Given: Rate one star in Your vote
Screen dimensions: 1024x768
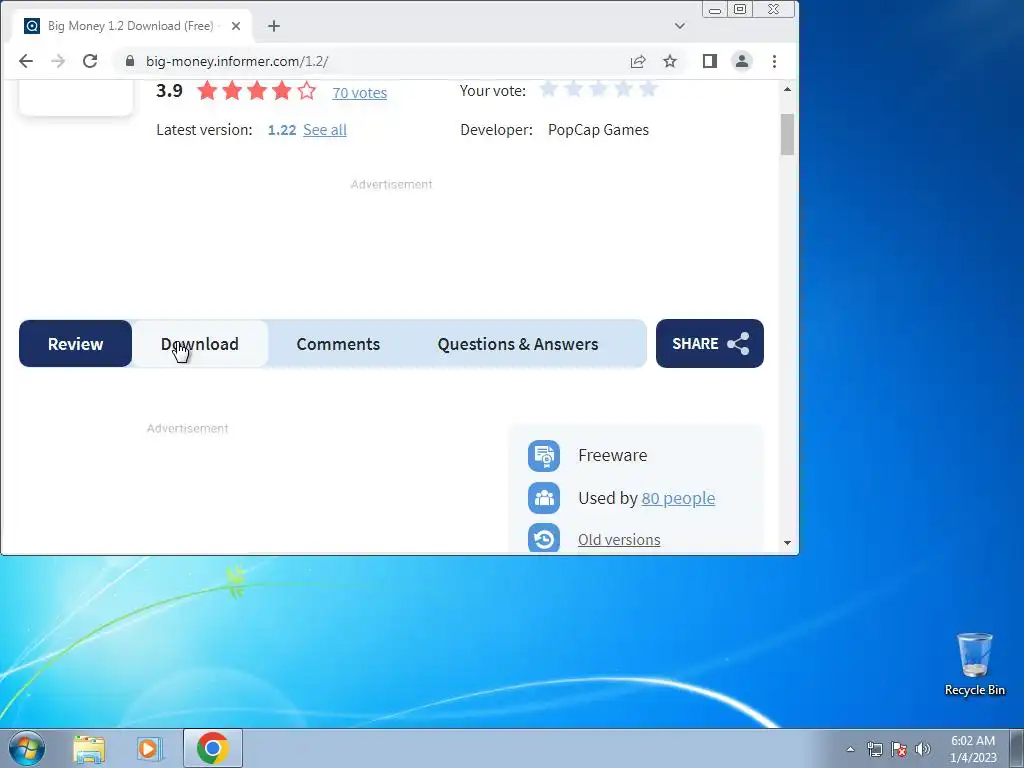Looking at the screenshot, I should click(x=549, y=88).
